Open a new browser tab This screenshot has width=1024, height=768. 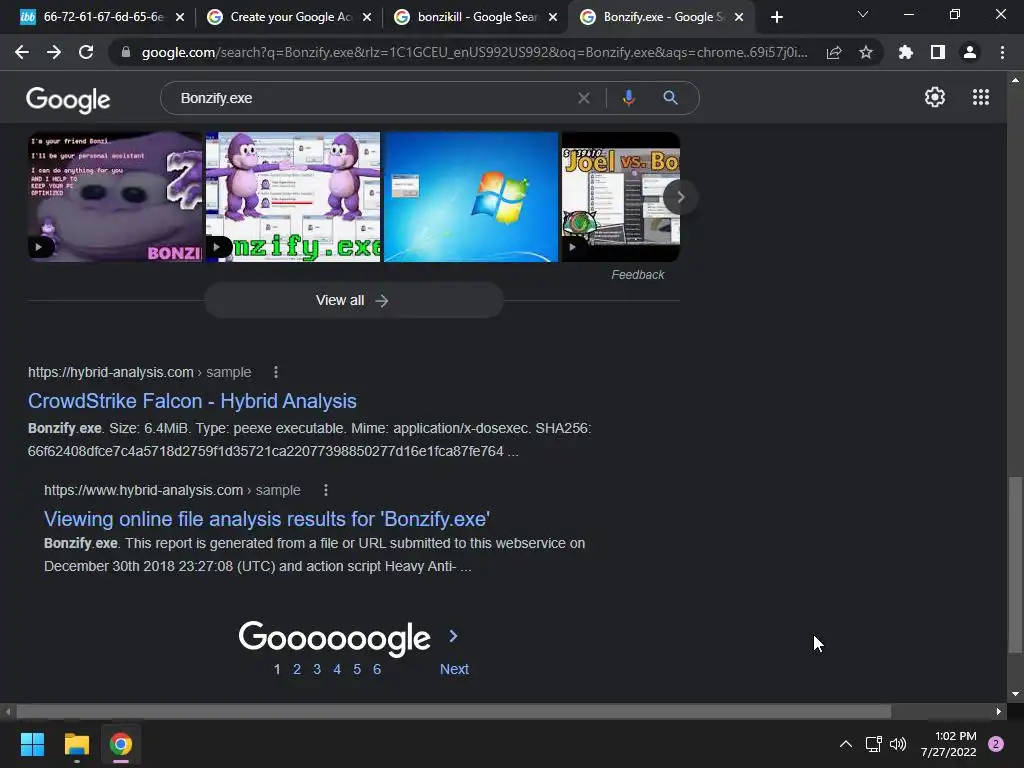pyautogui.click(x=776, y=18)
